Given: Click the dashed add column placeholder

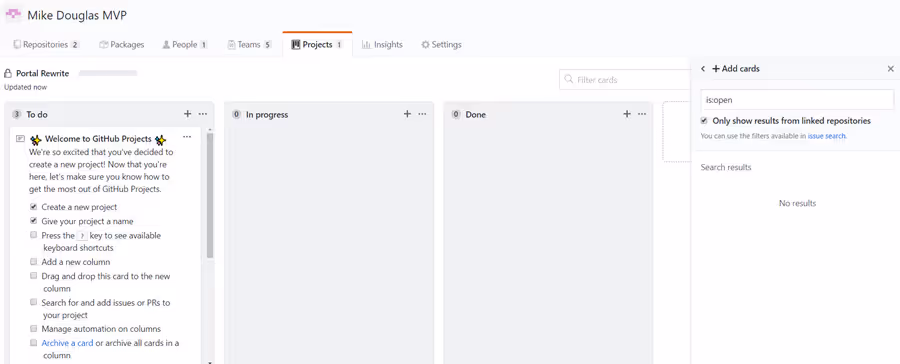Looking at the screenshot, I should pos(676,132).
